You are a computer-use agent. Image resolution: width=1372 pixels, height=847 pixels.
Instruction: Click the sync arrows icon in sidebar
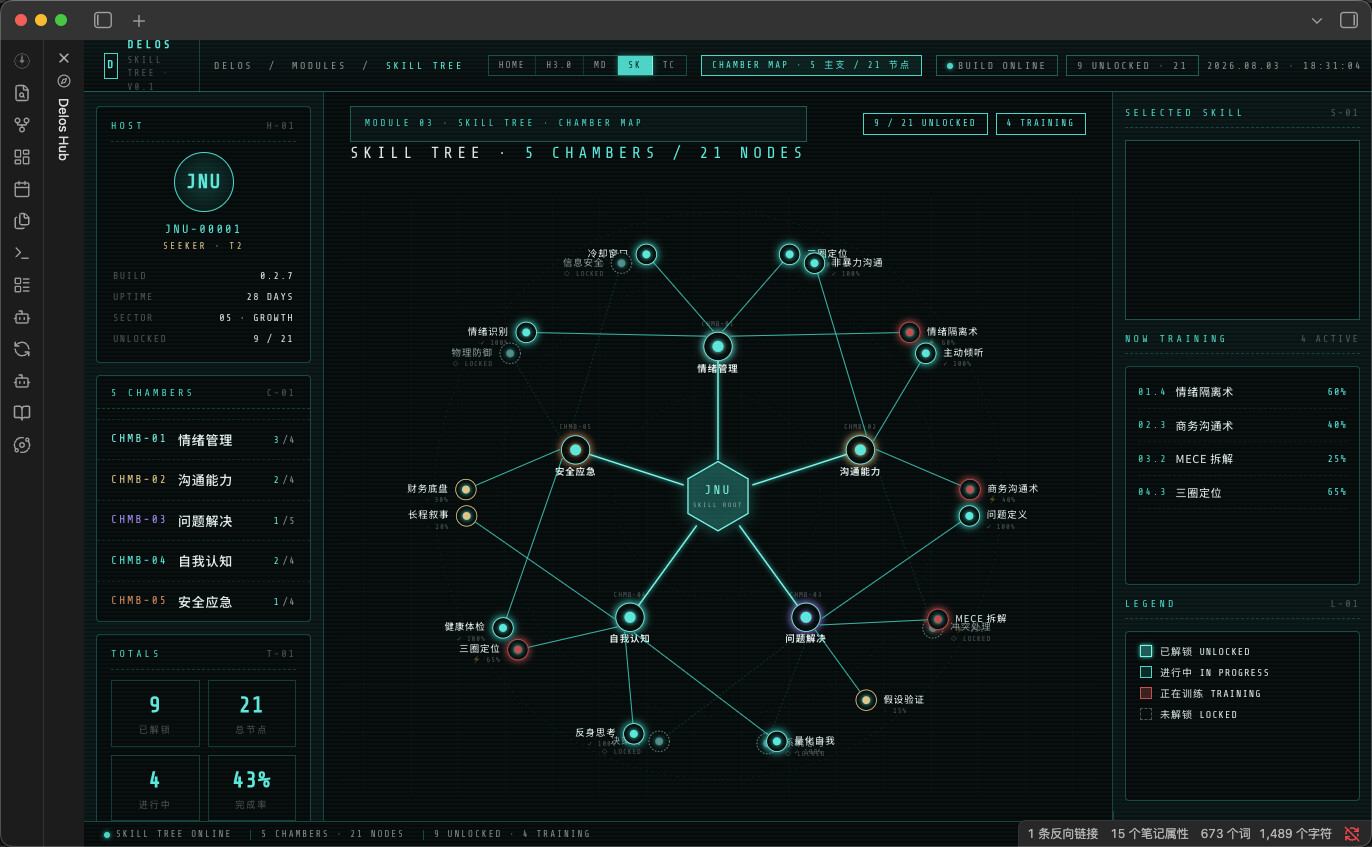(x=22, y=349)
